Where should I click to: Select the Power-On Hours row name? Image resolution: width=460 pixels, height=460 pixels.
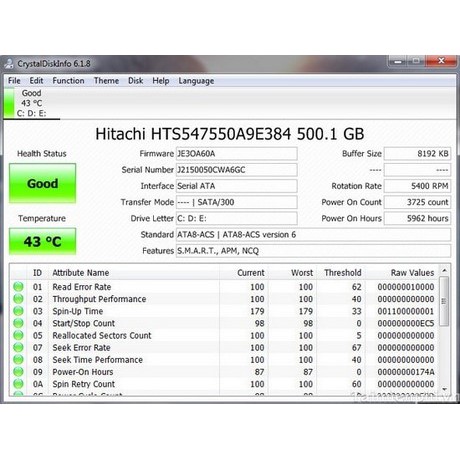(83, 372)
